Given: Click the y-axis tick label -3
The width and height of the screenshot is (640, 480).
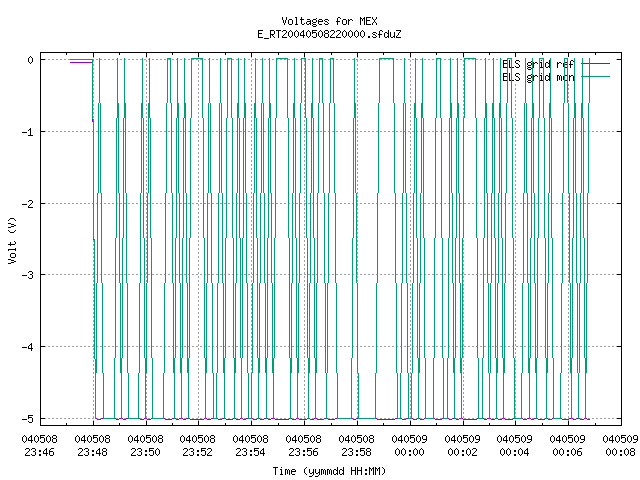Looking at the screenshot, I should pyautogui.click(x=28, y=275).
